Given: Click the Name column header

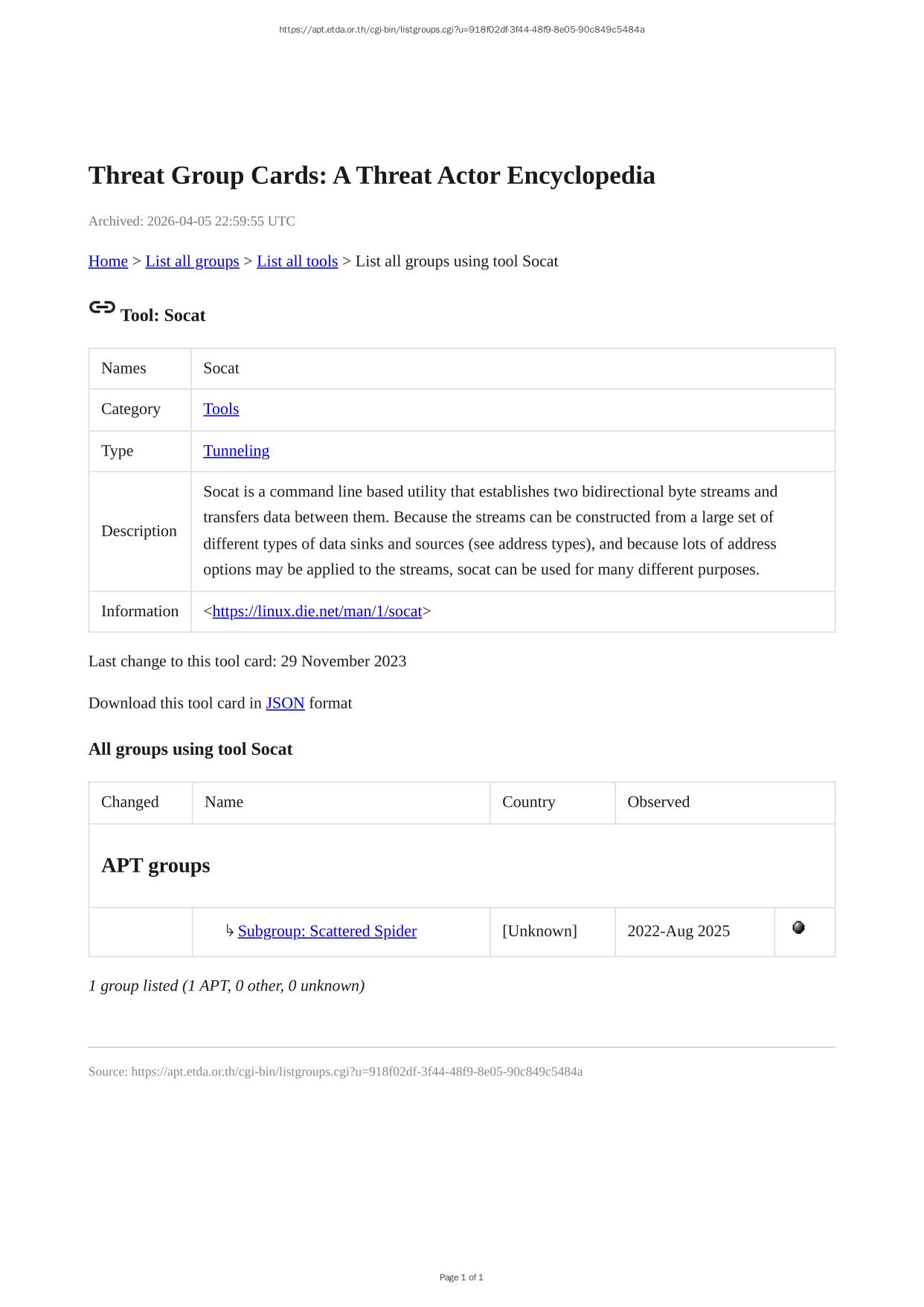Looking at the screenshot, I should pyautogui.click(x=224, y=802).
